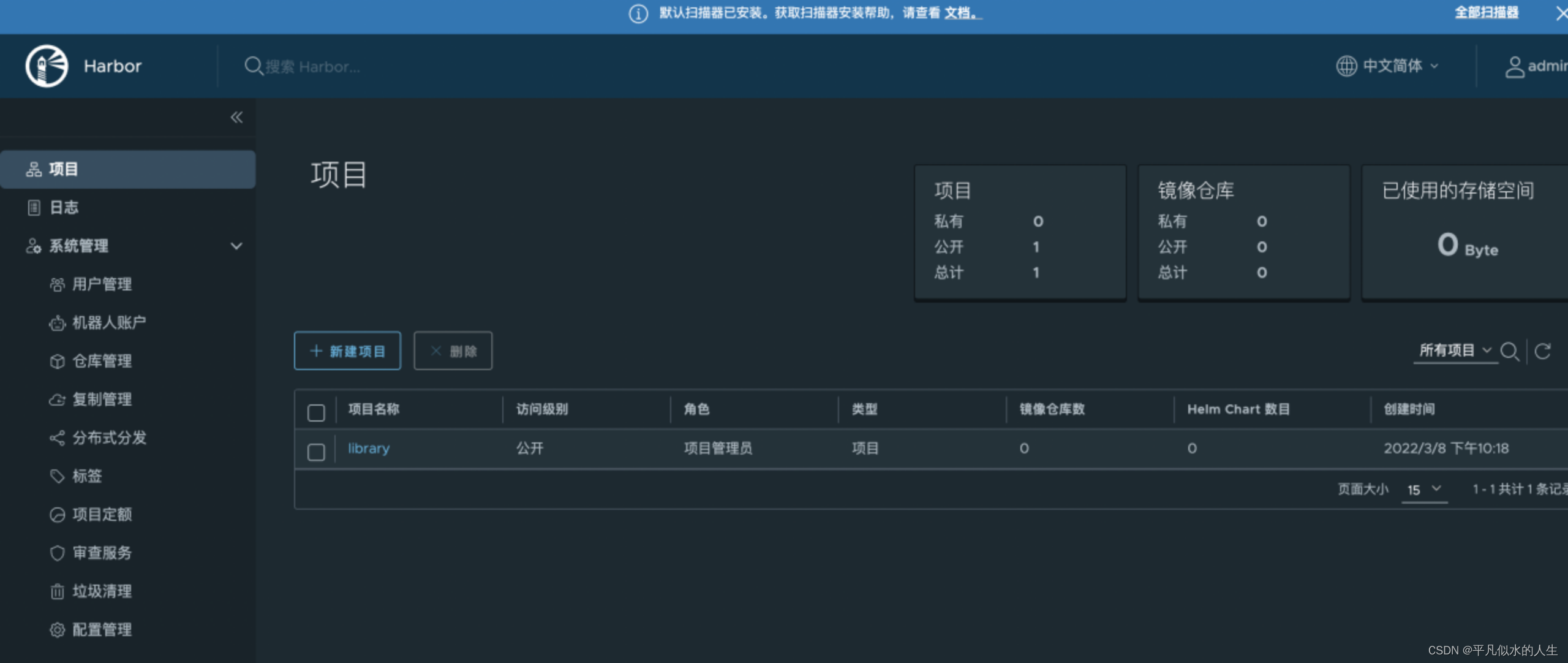Screen dimensions: 1568x663
Task: Click the 搜索 Harbor search field
Action: [312, 66]
